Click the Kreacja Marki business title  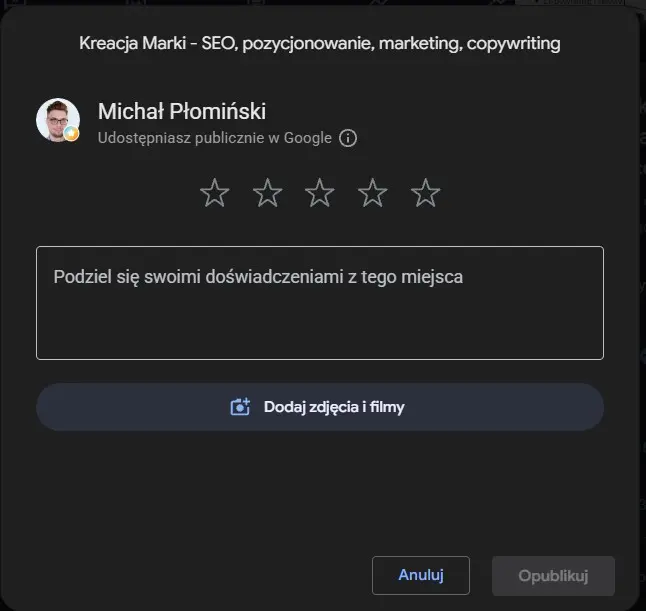click(x=320, y=43)
